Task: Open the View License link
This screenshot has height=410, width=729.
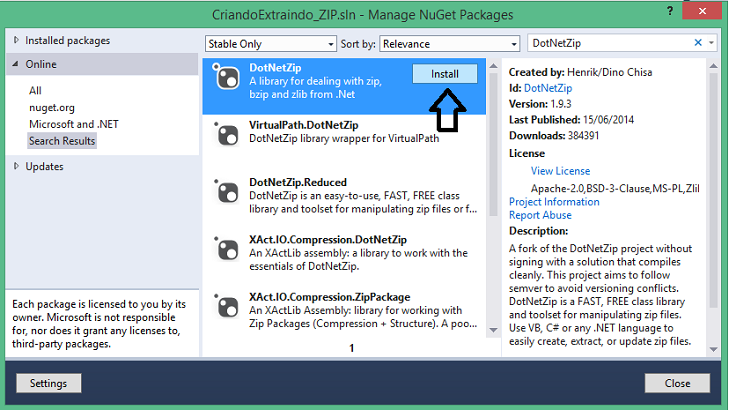Action: (560, 171)
